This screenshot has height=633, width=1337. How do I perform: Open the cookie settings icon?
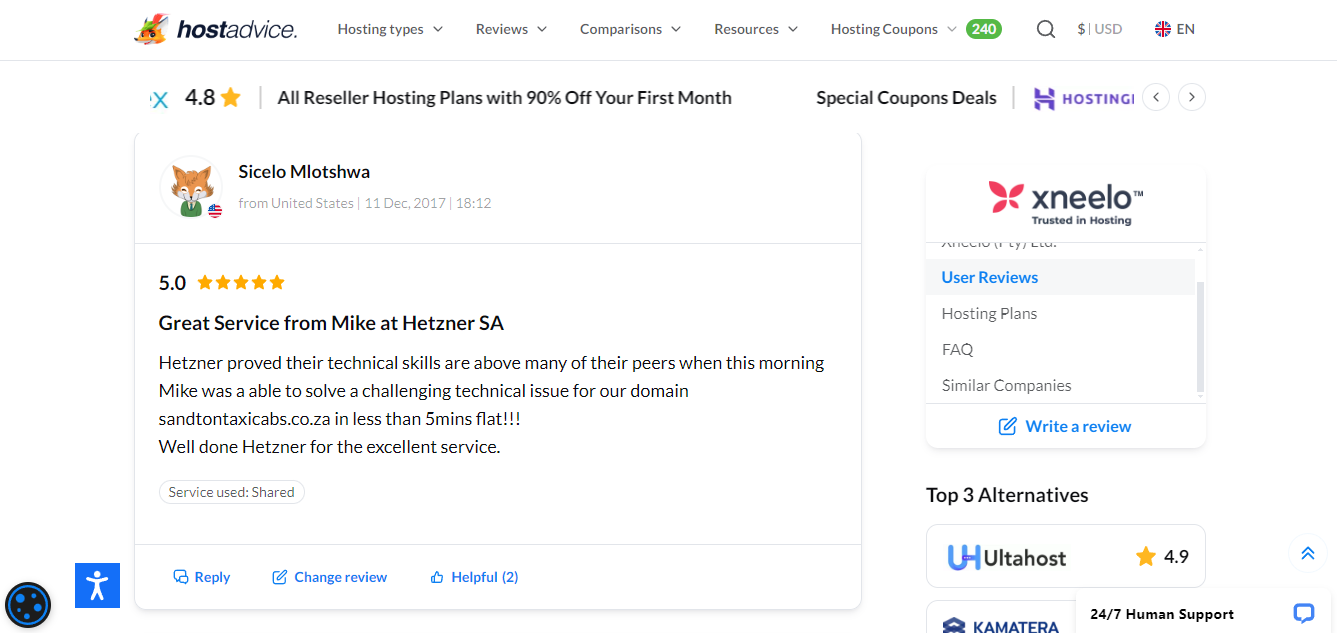28,605
